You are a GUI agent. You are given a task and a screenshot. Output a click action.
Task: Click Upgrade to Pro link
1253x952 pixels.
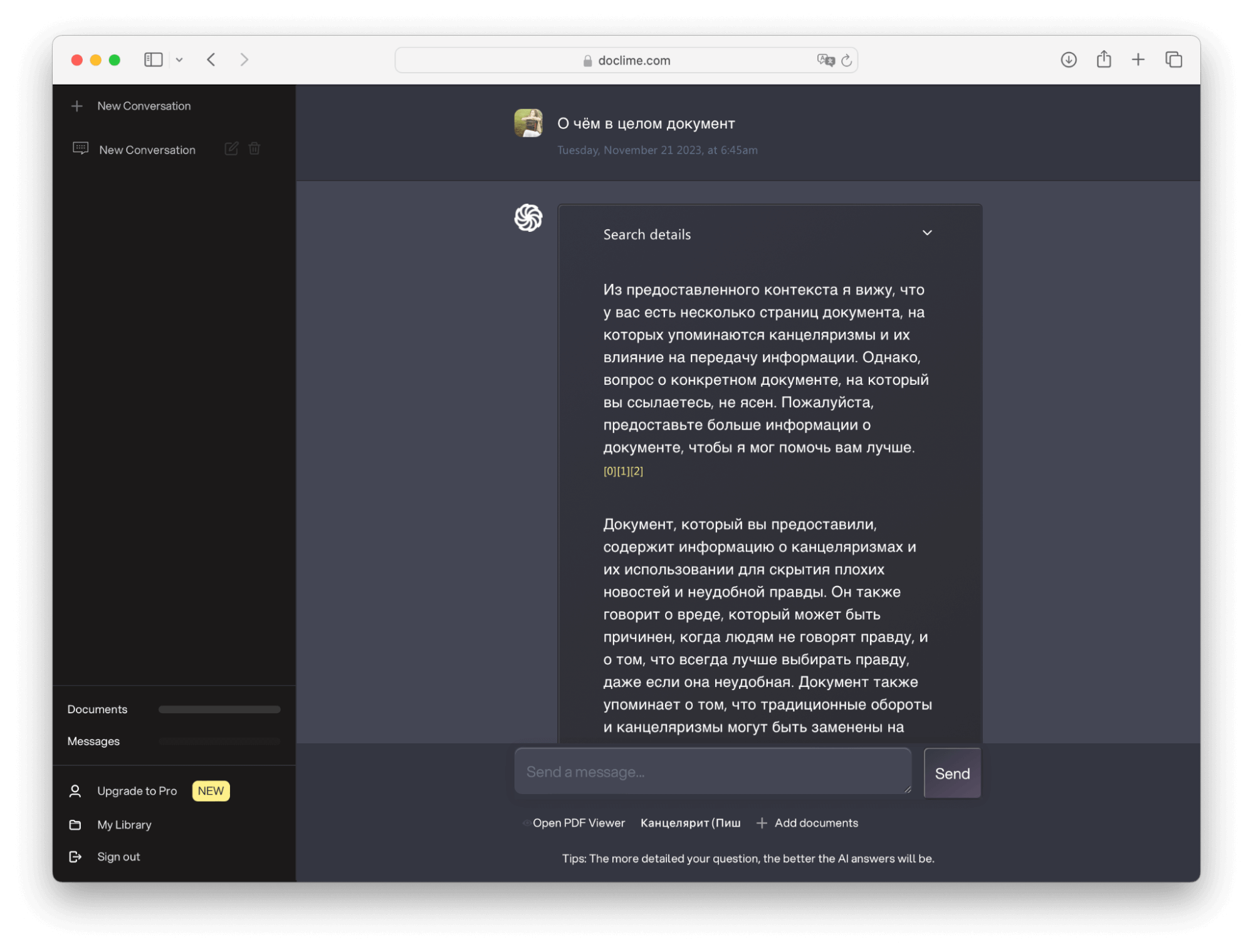pos(137,791)
